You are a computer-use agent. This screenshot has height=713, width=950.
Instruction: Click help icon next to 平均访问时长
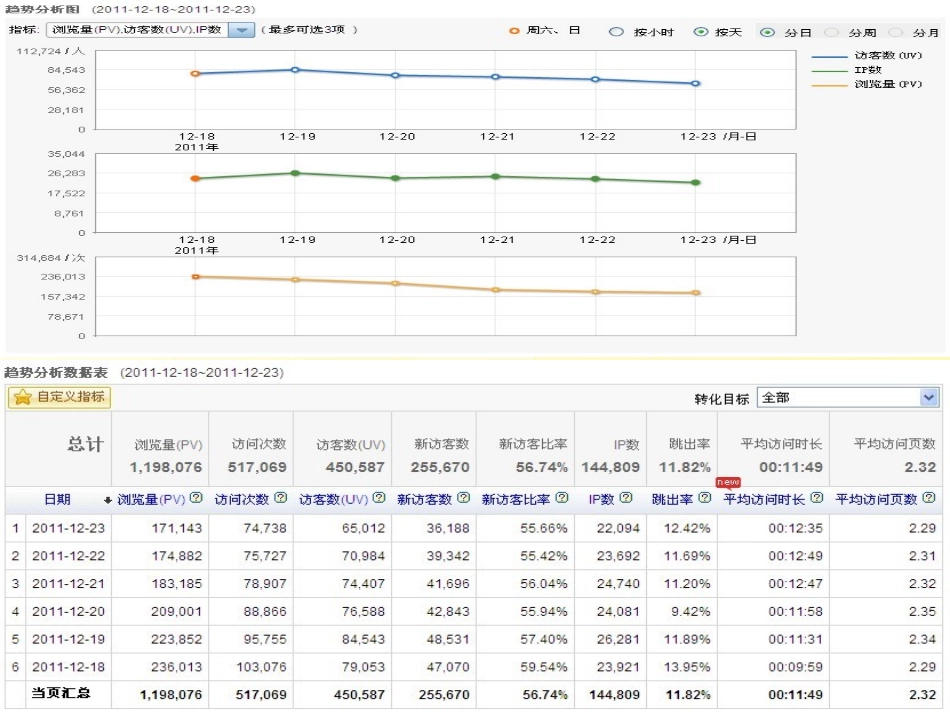[x=817, y=498]
